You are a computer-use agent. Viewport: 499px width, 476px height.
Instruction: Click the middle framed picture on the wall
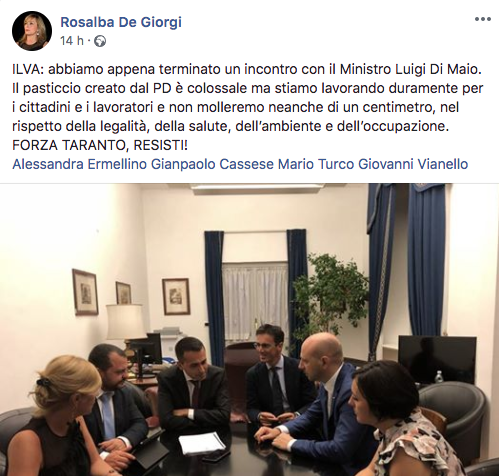tap(123, 293)
